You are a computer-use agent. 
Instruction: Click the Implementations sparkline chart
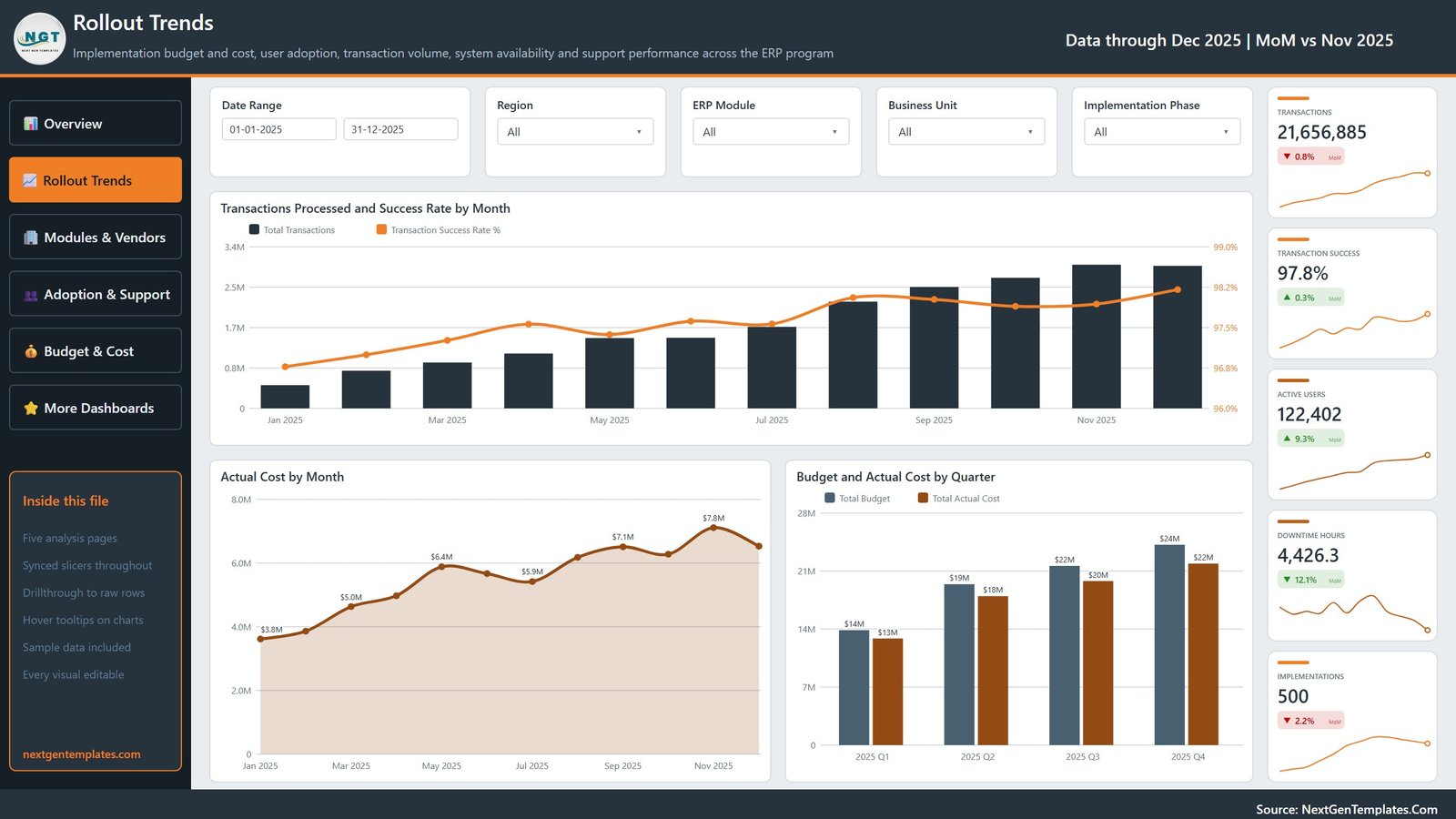[1354, 753]
